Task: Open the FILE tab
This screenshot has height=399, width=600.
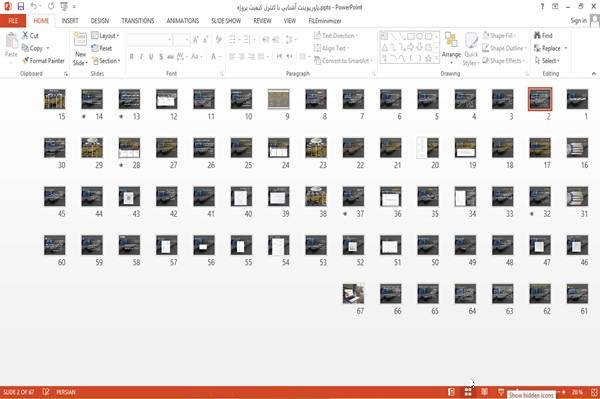Action: [13, 21]
